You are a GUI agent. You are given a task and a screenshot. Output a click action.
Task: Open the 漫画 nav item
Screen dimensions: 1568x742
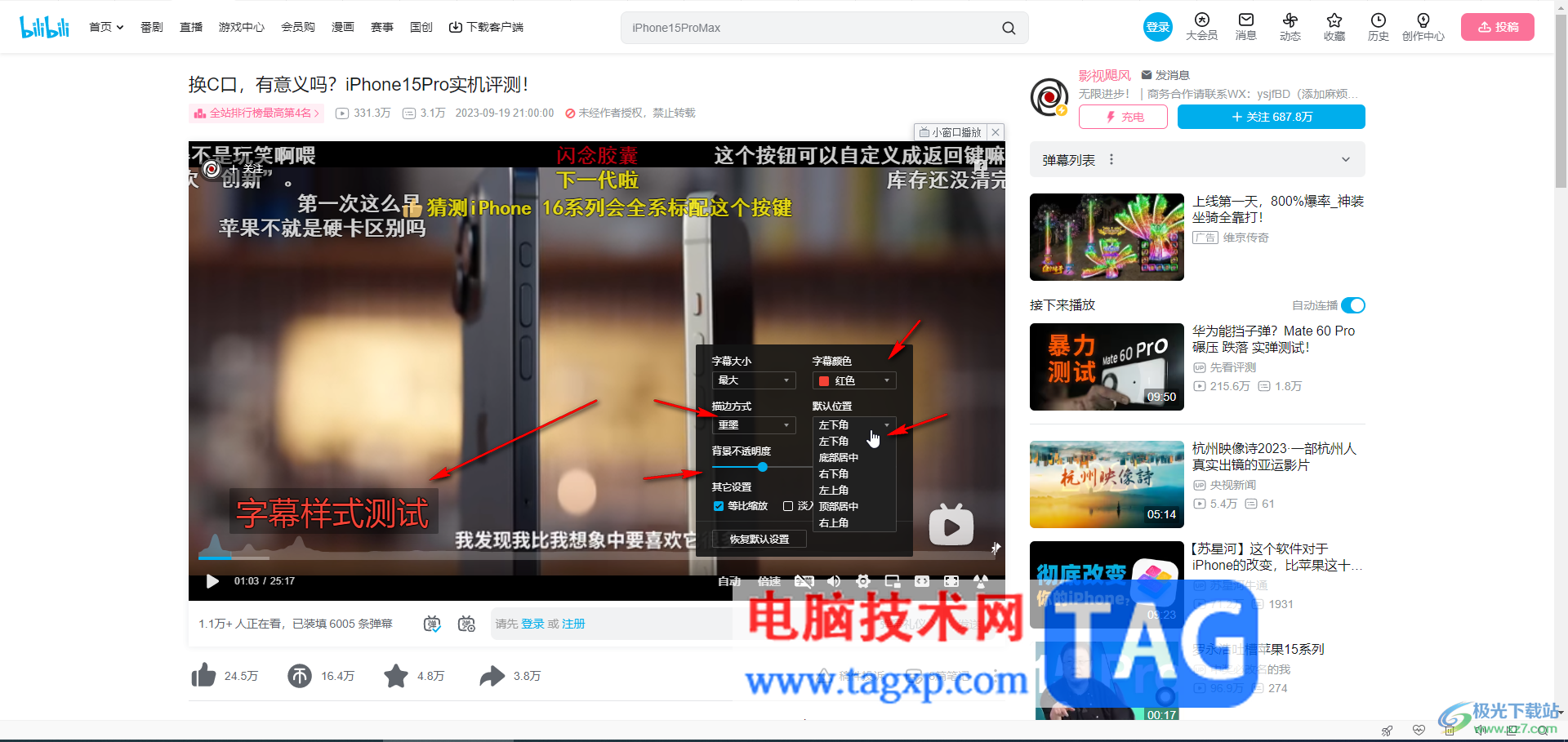pos(343,27)
